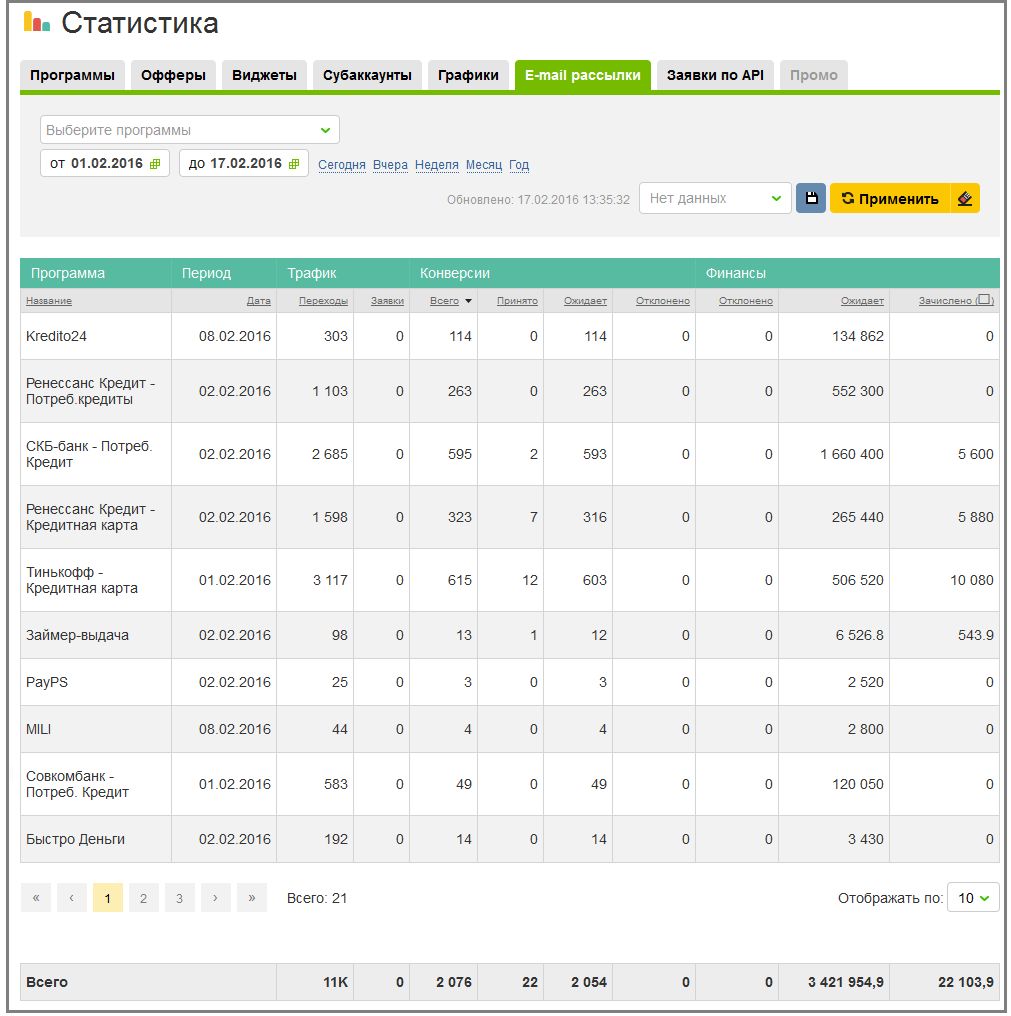1011x1016 pixels.
Task: Click the greyed Промо tab
Action: (814, 75)
